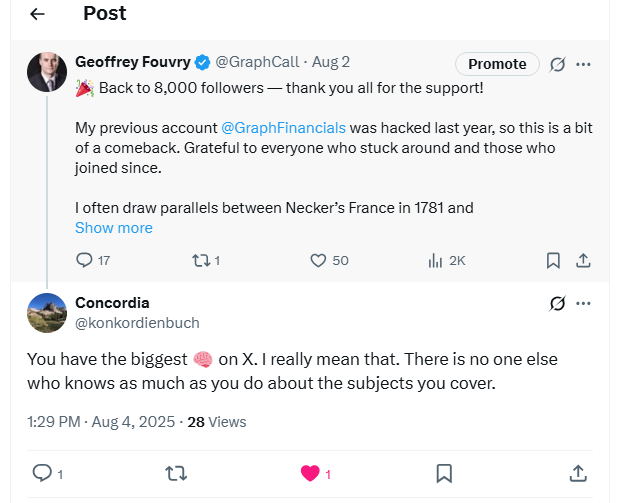Click the back arrow icon
This screenshot has width=631, height=503.
click(x=38, y=14)
